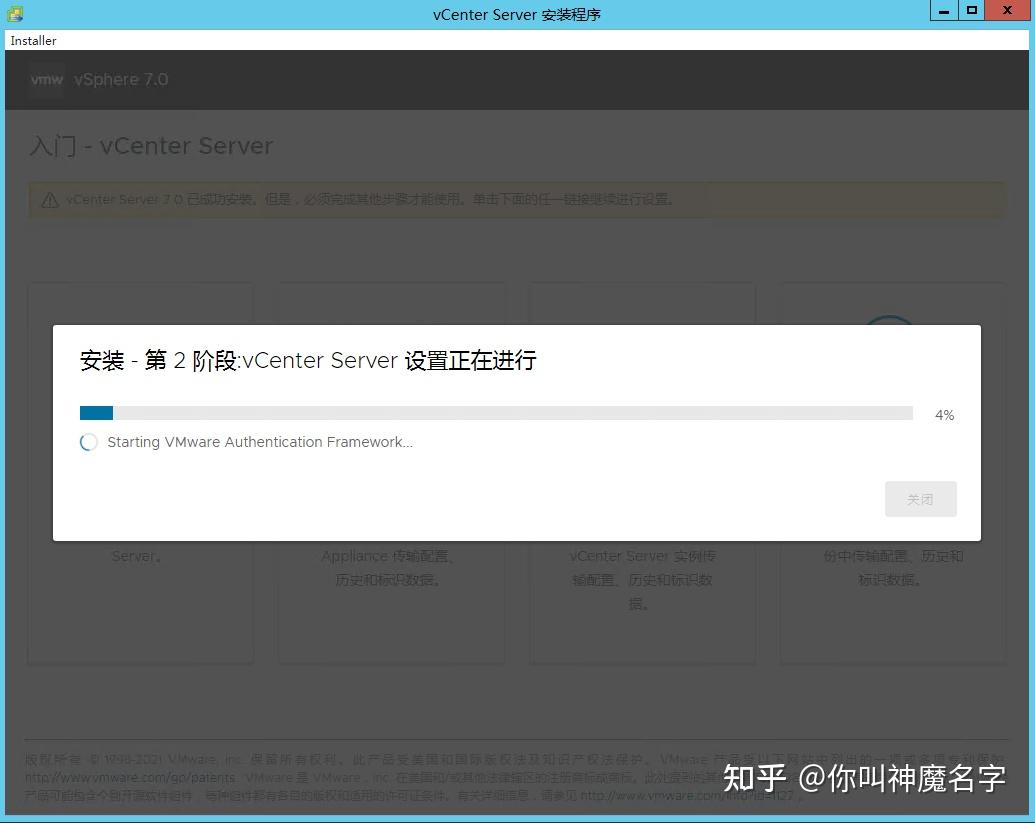Click the blue filled segment of the progress bar
The width and height of the screenshot is (1035, 823).
click(x=95, y=412)
